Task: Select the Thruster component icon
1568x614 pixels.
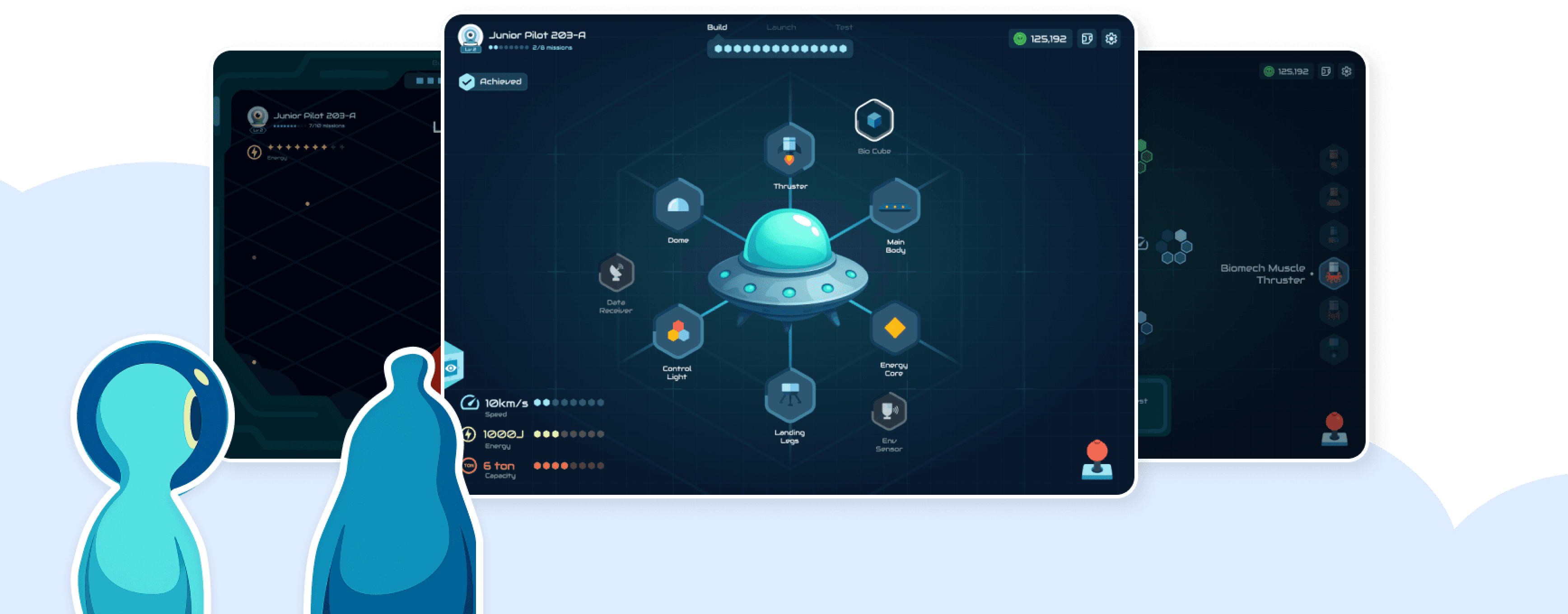Action: [789, 150]
